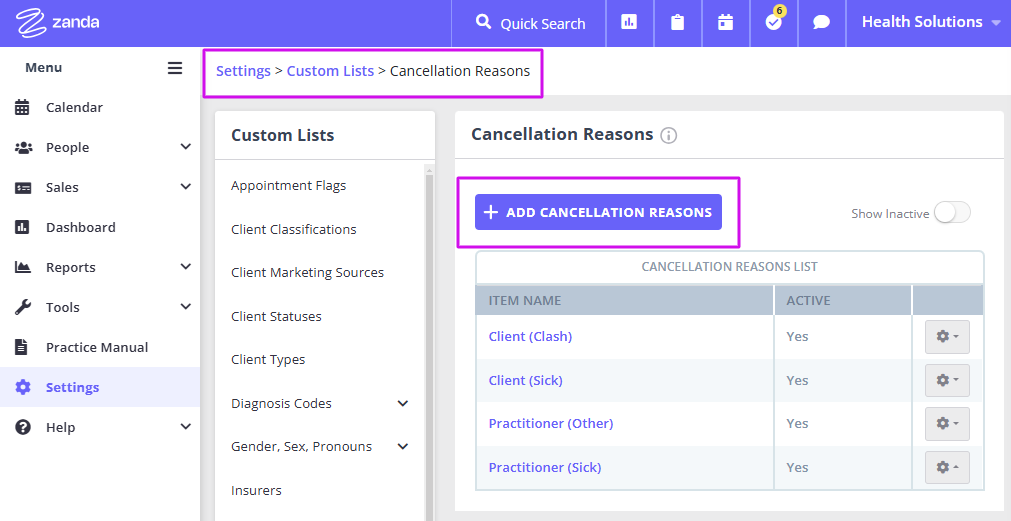Open gear dropdown for Client (Clash)

tap(947, 337)
